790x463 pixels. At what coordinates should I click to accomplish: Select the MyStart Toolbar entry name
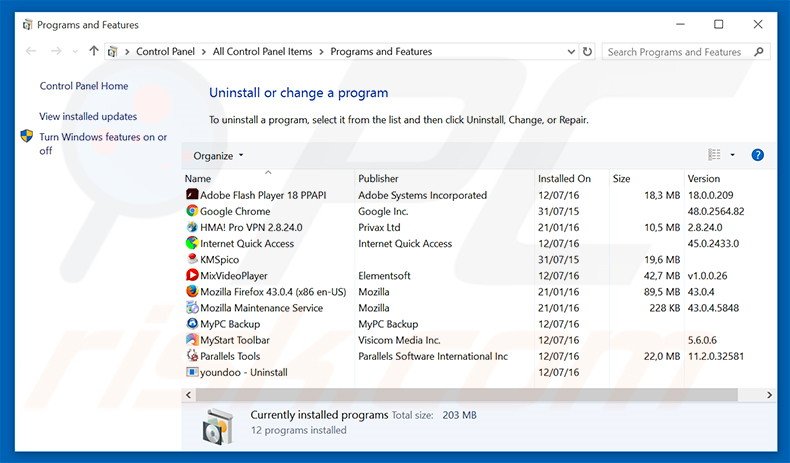[235, 340]
